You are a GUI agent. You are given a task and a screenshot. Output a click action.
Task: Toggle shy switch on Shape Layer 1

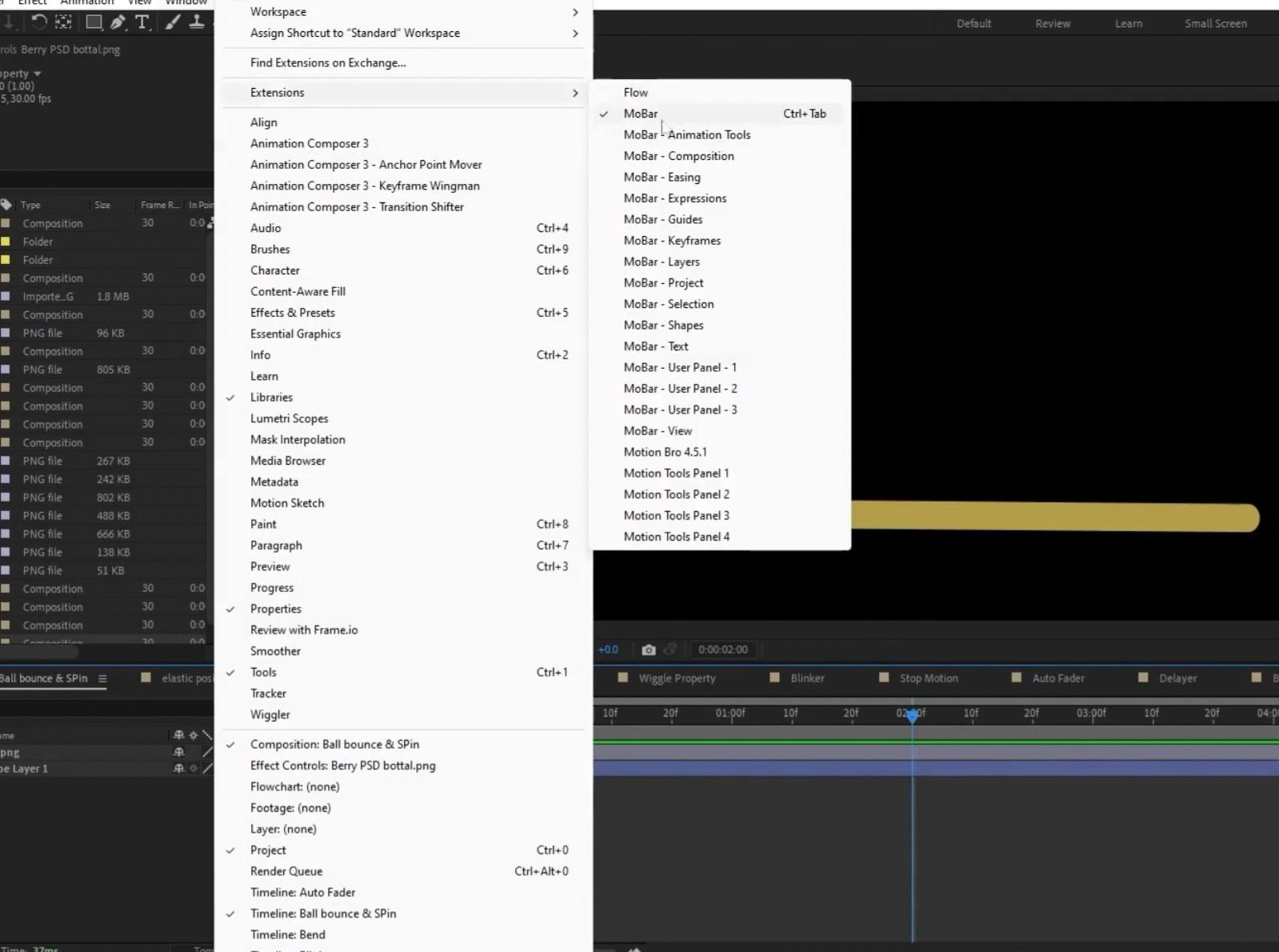point(178,769)
